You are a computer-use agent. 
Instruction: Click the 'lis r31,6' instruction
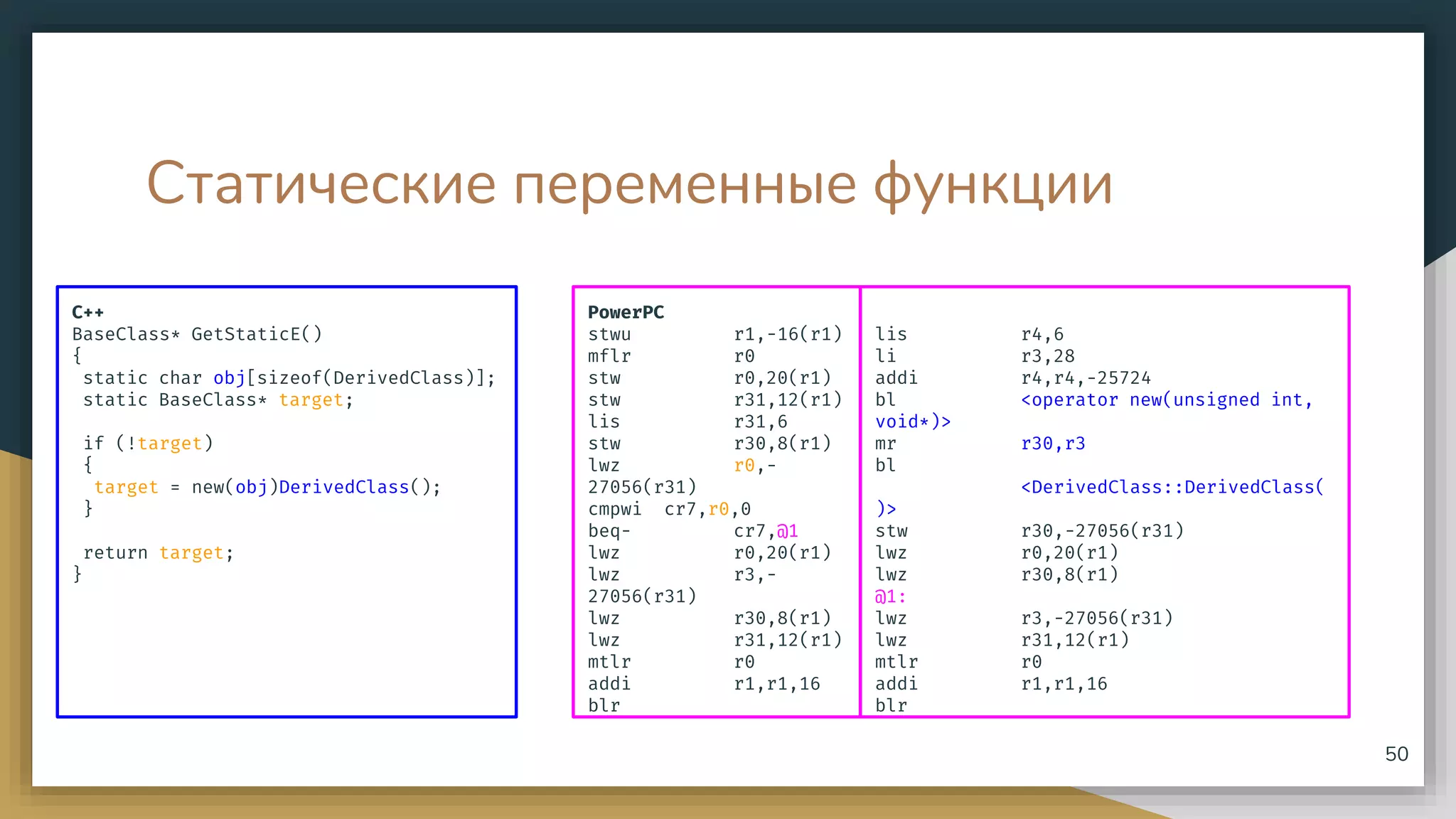click(687, 422)
